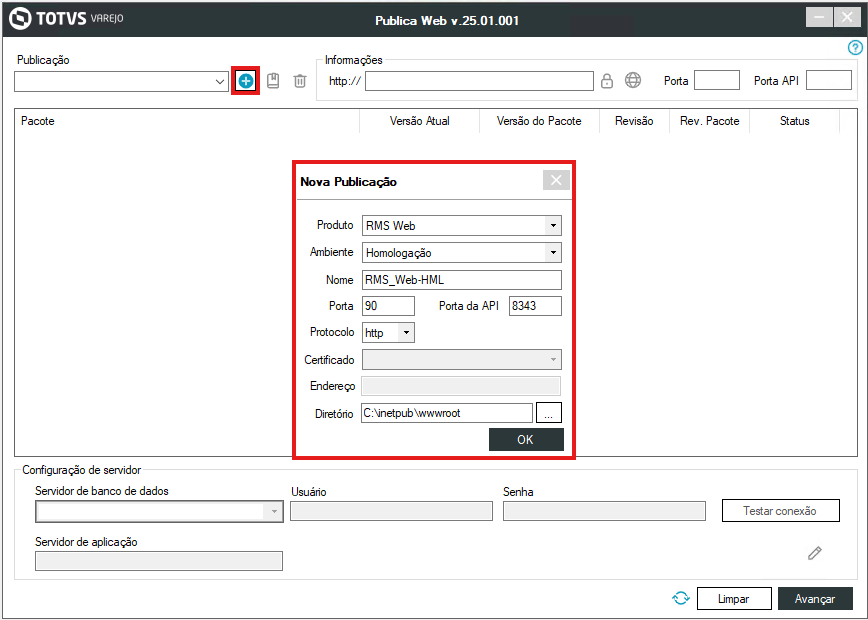
Task: Click the Usuário input field
Action: tap(391, 511)
